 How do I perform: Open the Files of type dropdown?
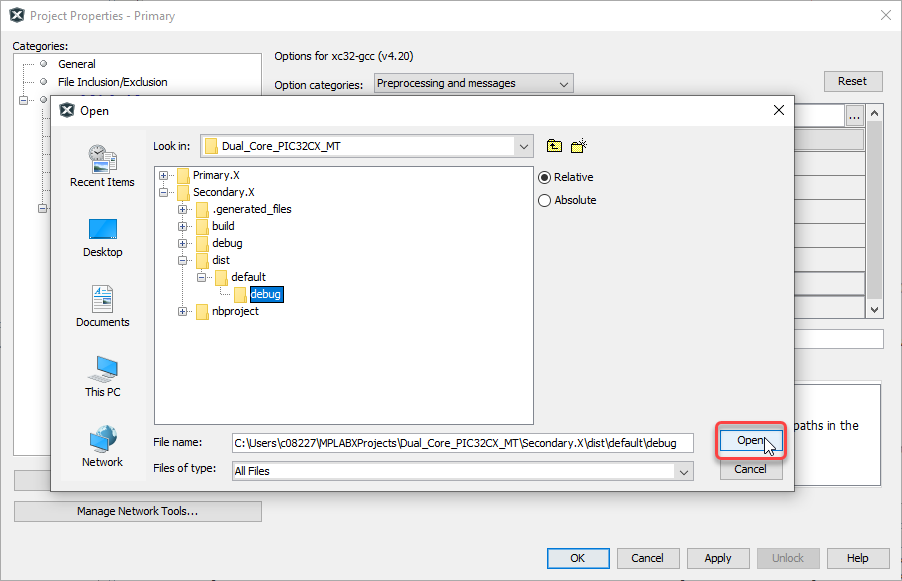(x=683, y=471)
